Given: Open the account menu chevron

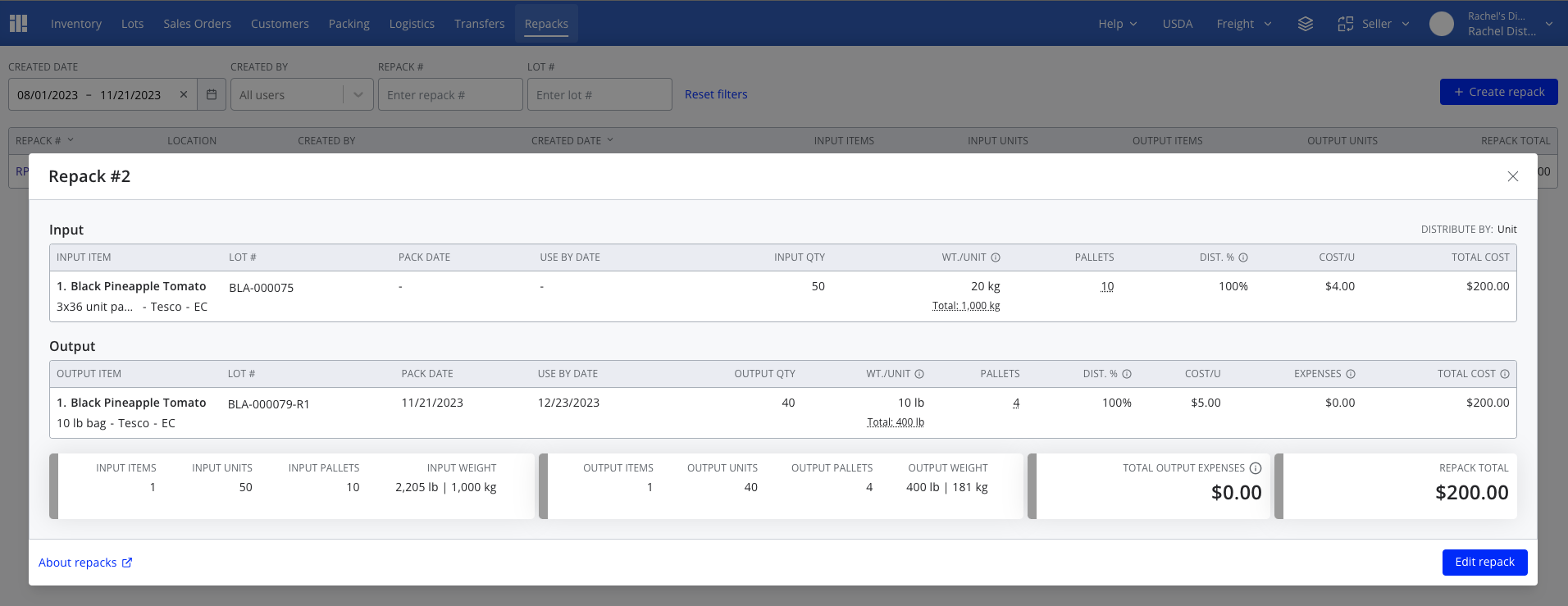Looking at the screenshot, I should tap(1549, 24).
